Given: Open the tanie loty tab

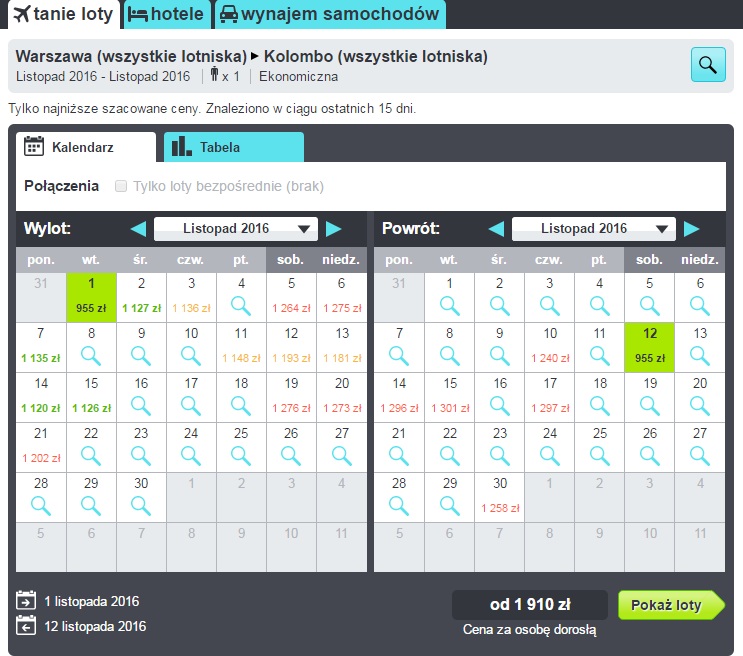Looking at the screenshot, I should coord(63,14).
